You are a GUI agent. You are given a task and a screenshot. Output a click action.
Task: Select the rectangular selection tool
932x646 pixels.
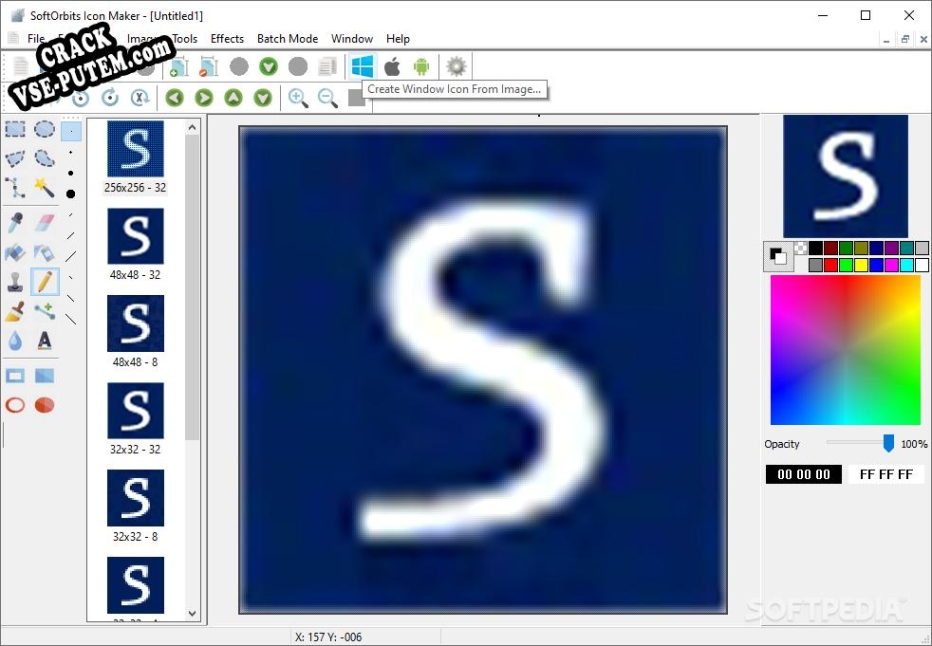(15, 129)
